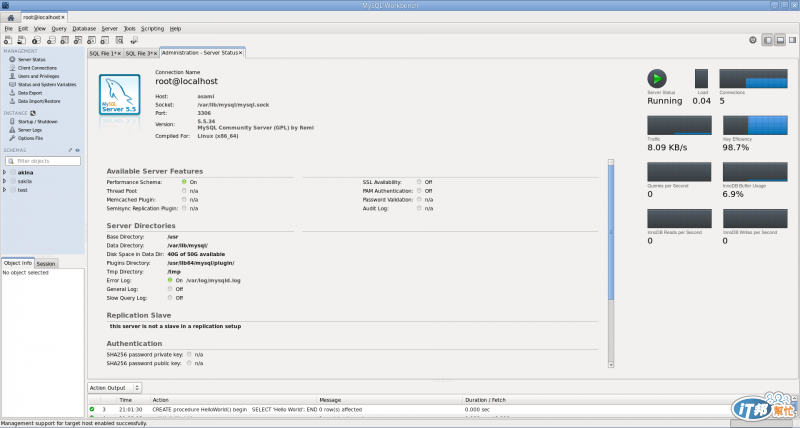Switch to the Session tab
The height and width of the screenshot is (428, 800).
(x=46, y=264)
